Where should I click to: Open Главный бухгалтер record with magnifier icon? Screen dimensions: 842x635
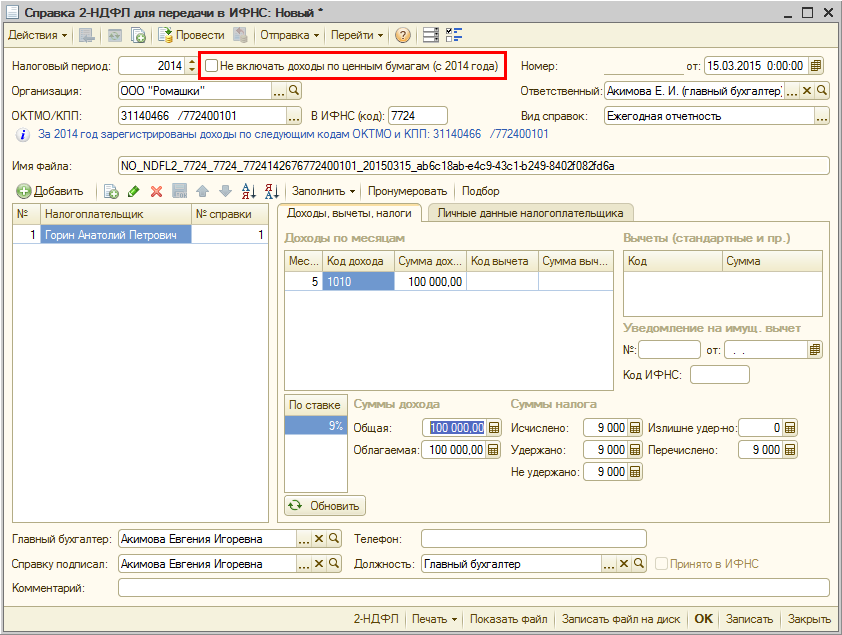coord(333,538)
